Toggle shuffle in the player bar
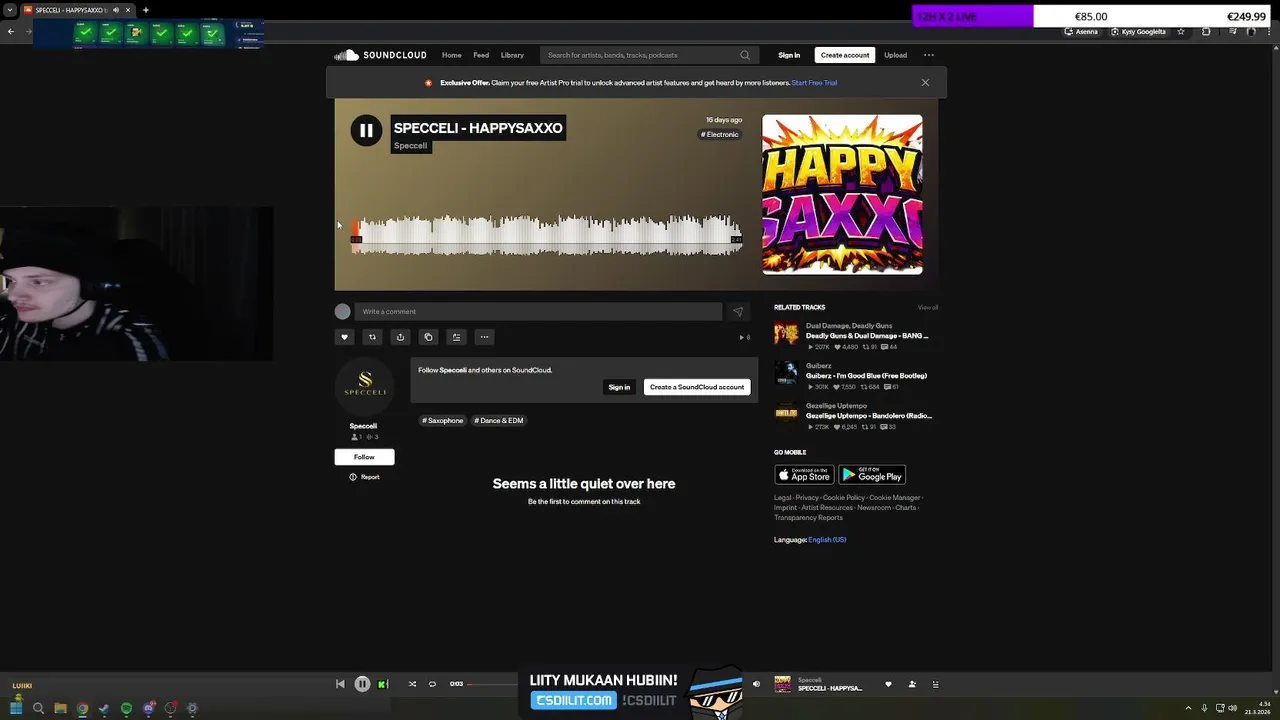1280x720 pixels. point(412,684)
